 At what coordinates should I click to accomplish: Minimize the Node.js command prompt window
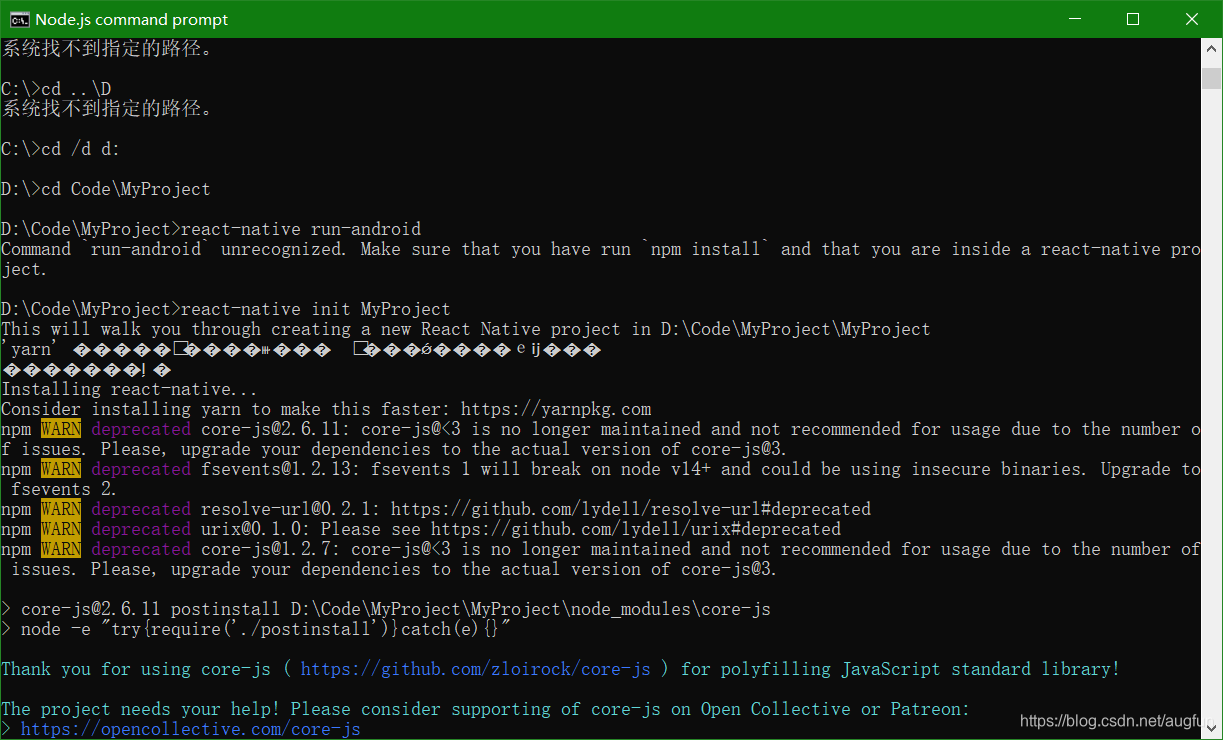click(1073, 19)
